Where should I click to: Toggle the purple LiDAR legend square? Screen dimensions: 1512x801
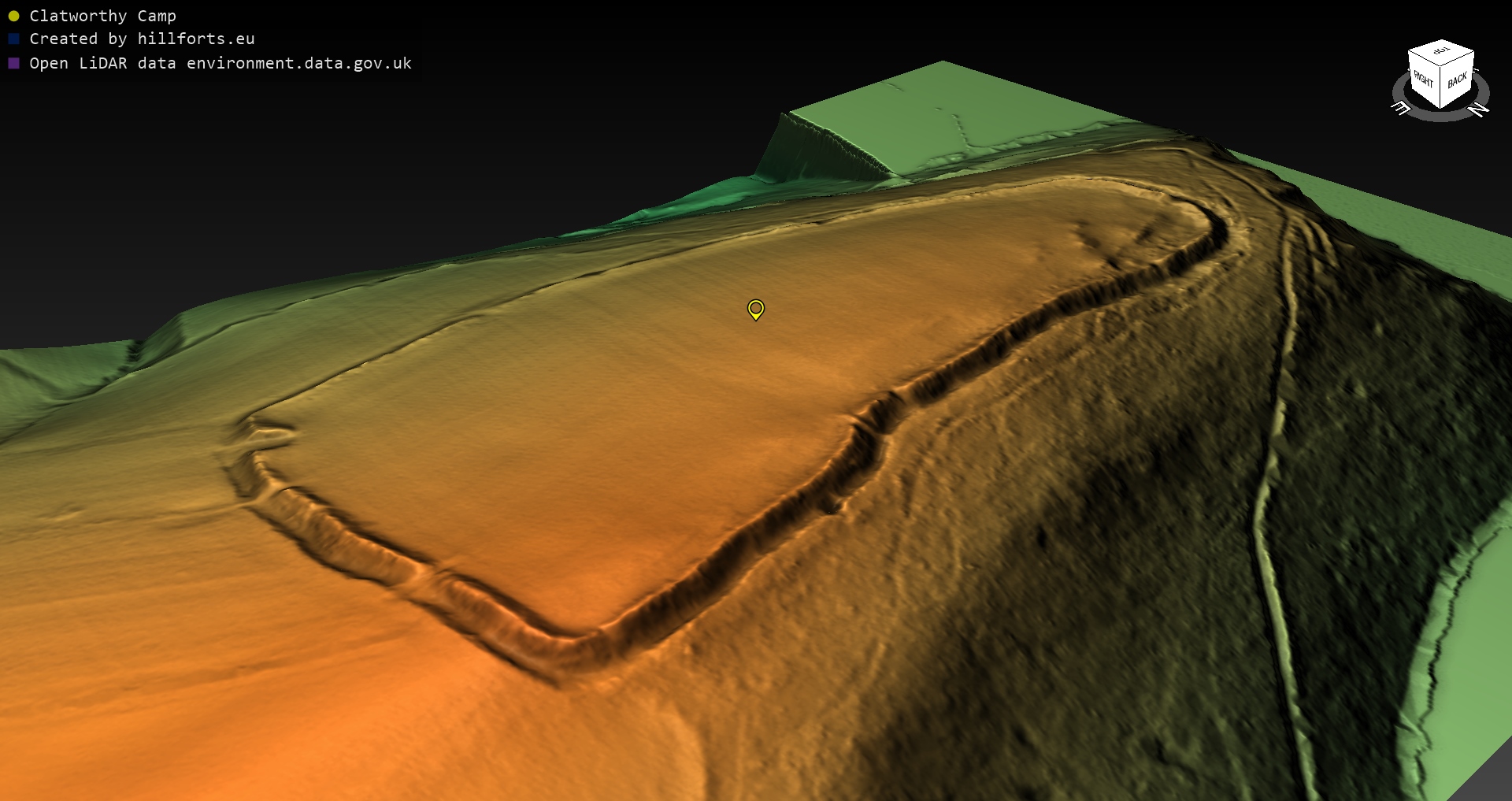[x=13, y=63]
